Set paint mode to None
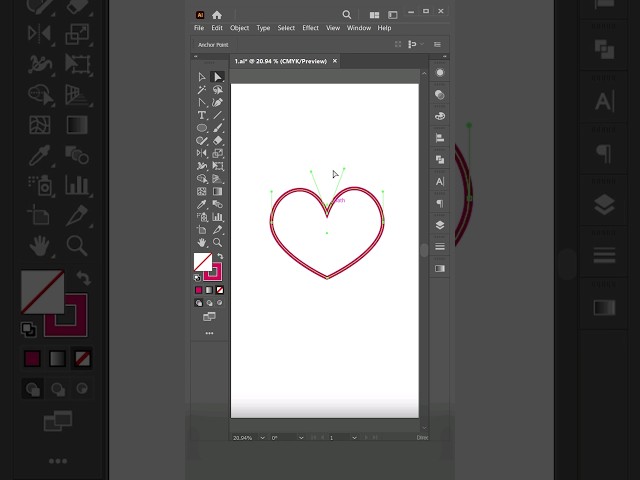Image resolution: width=640 pixels, height=480 pixels. point(220,290)
